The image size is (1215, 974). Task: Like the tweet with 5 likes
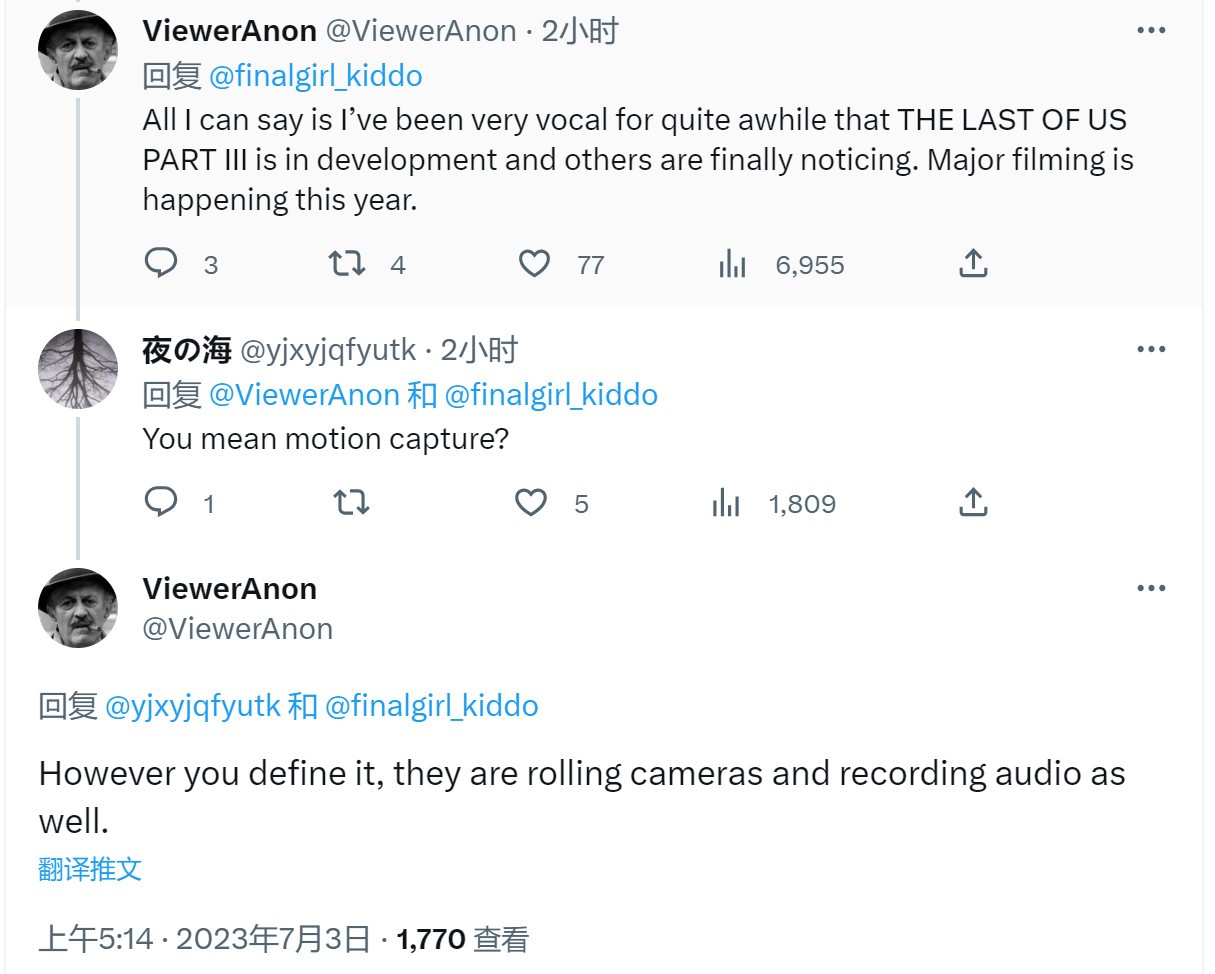pos(531,502)
